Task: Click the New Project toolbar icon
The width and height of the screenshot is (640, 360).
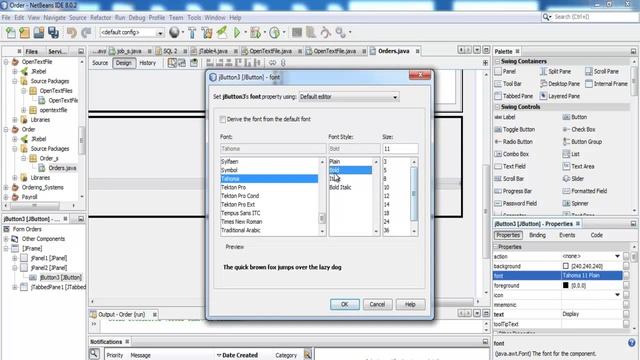Action: click(x=24, y=32)
